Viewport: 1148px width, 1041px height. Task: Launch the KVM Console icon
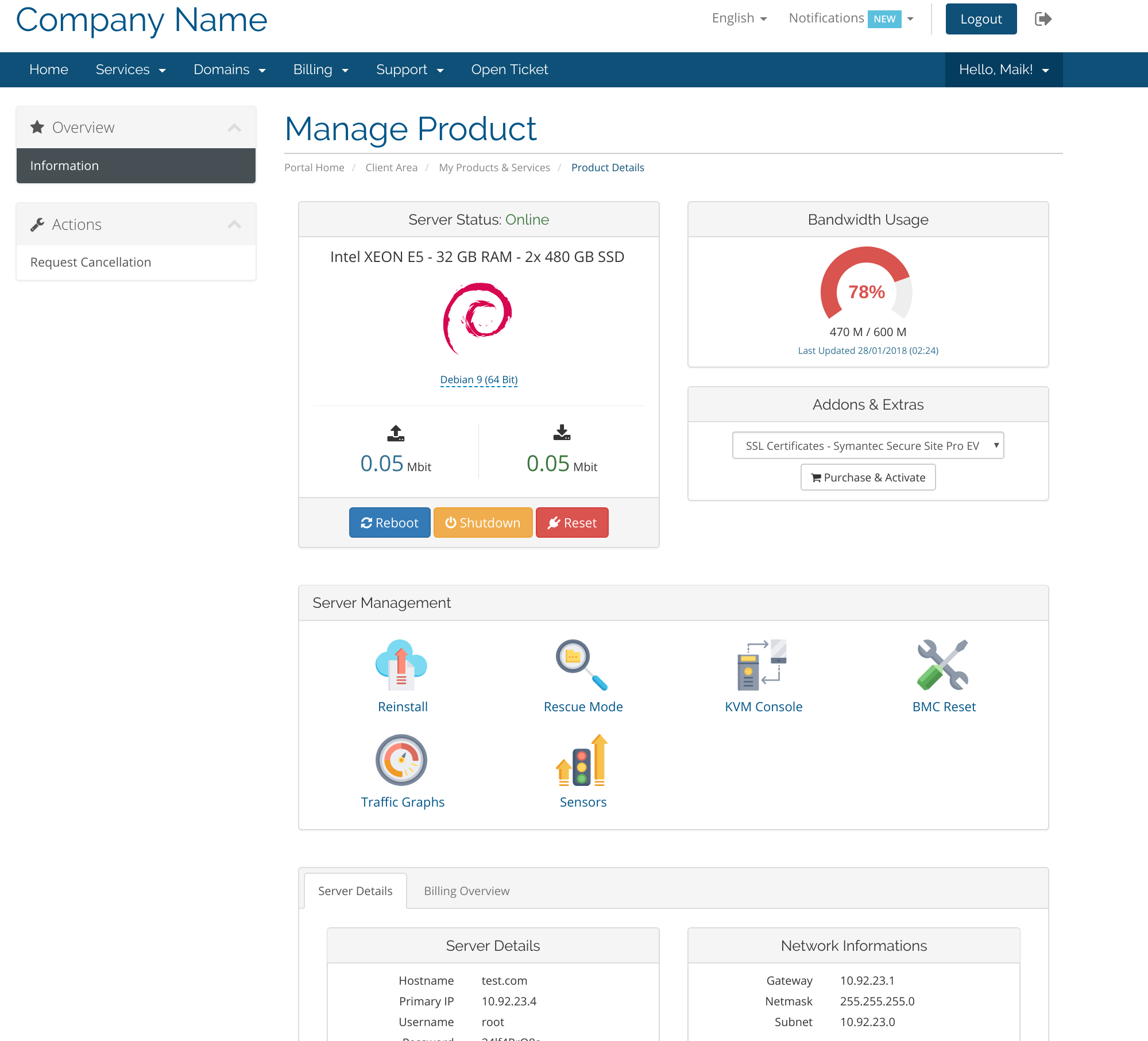click(x=762, y=665)
